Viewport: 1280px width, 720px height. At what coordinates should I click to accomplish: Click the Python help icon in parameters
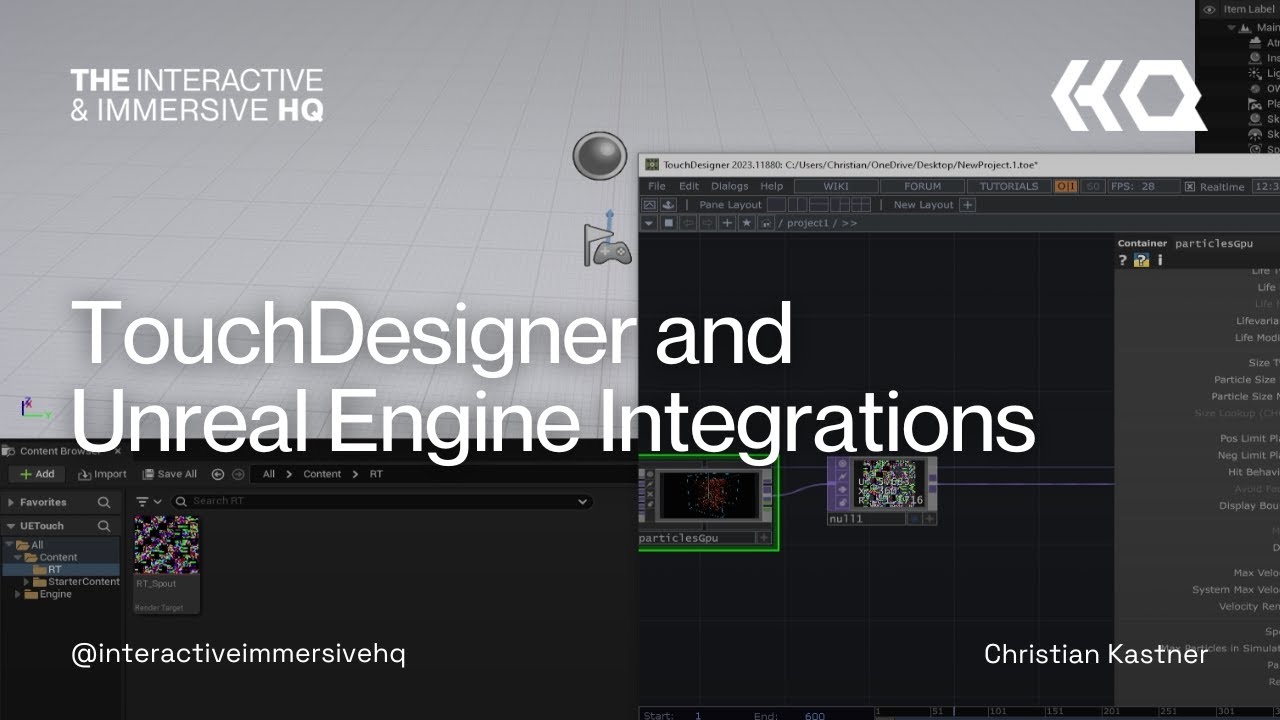click(1141, 260)
